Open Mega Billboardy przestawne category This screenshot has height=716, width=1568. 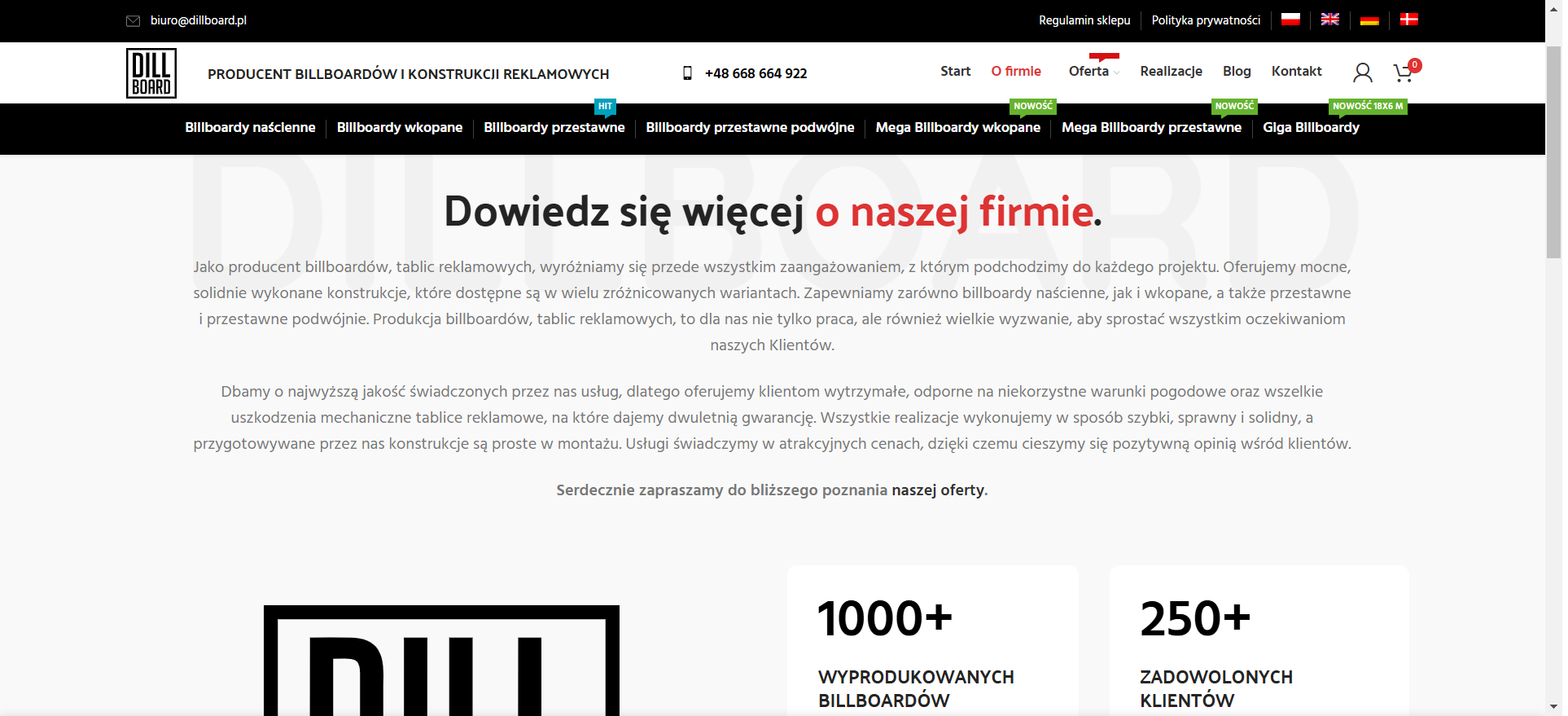click(1151, 128)
